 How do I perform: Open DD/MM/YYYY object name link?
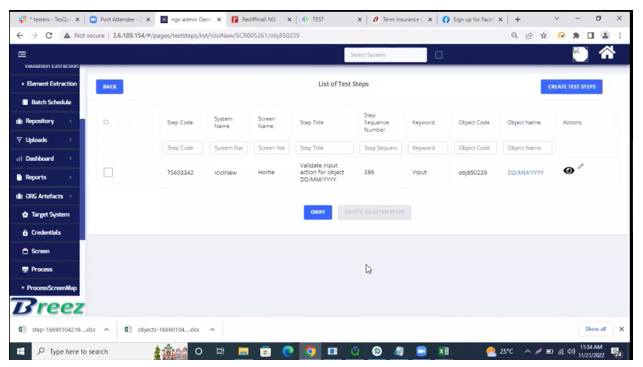pyautogui.click(x=525, y=173)
